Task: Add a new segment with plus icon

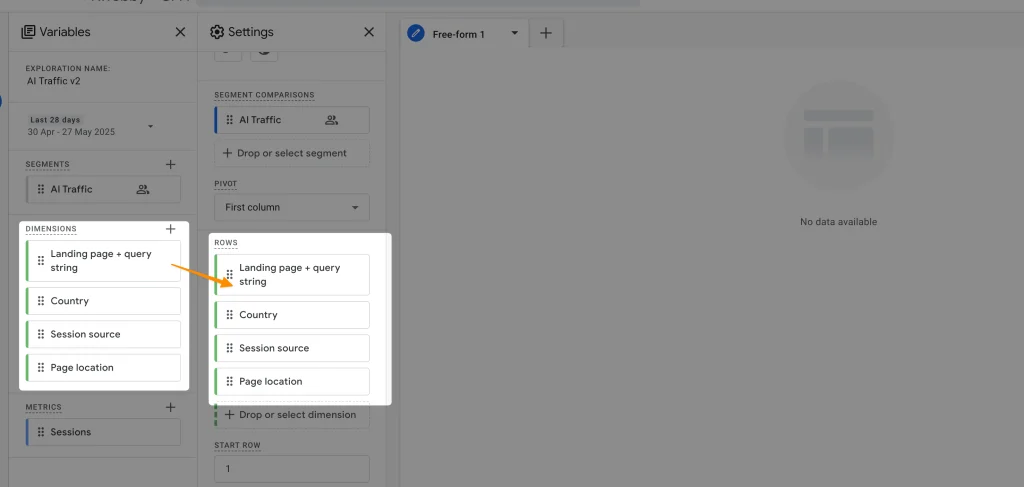Action: [170, 165]
